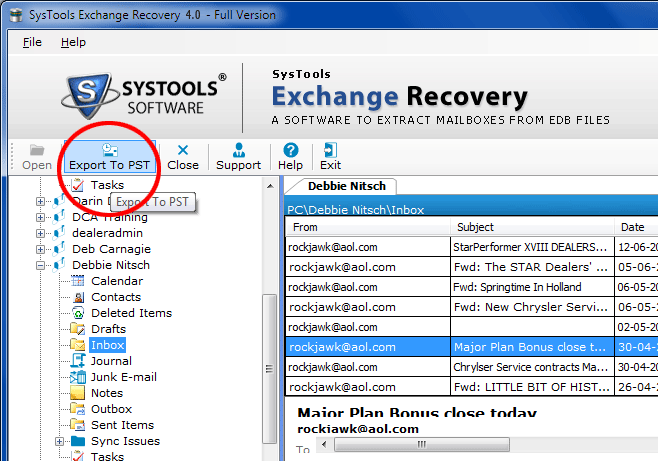Expand the DCA Training mailbox node
Screen dimensions: 658x461
click(41, 217)
